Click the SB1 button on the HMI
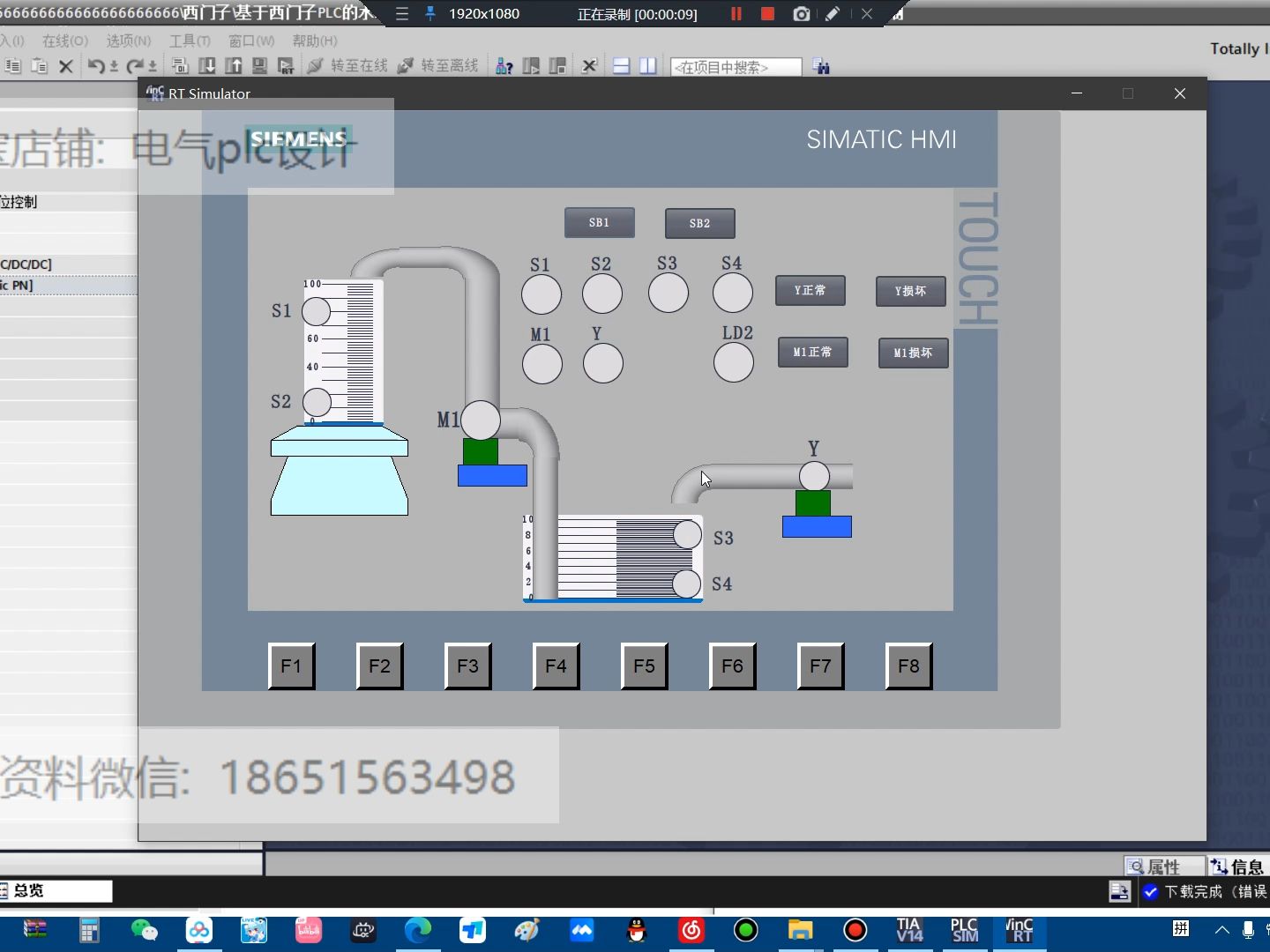This screenshot has height=952, width=1270. tap(599, 223)
